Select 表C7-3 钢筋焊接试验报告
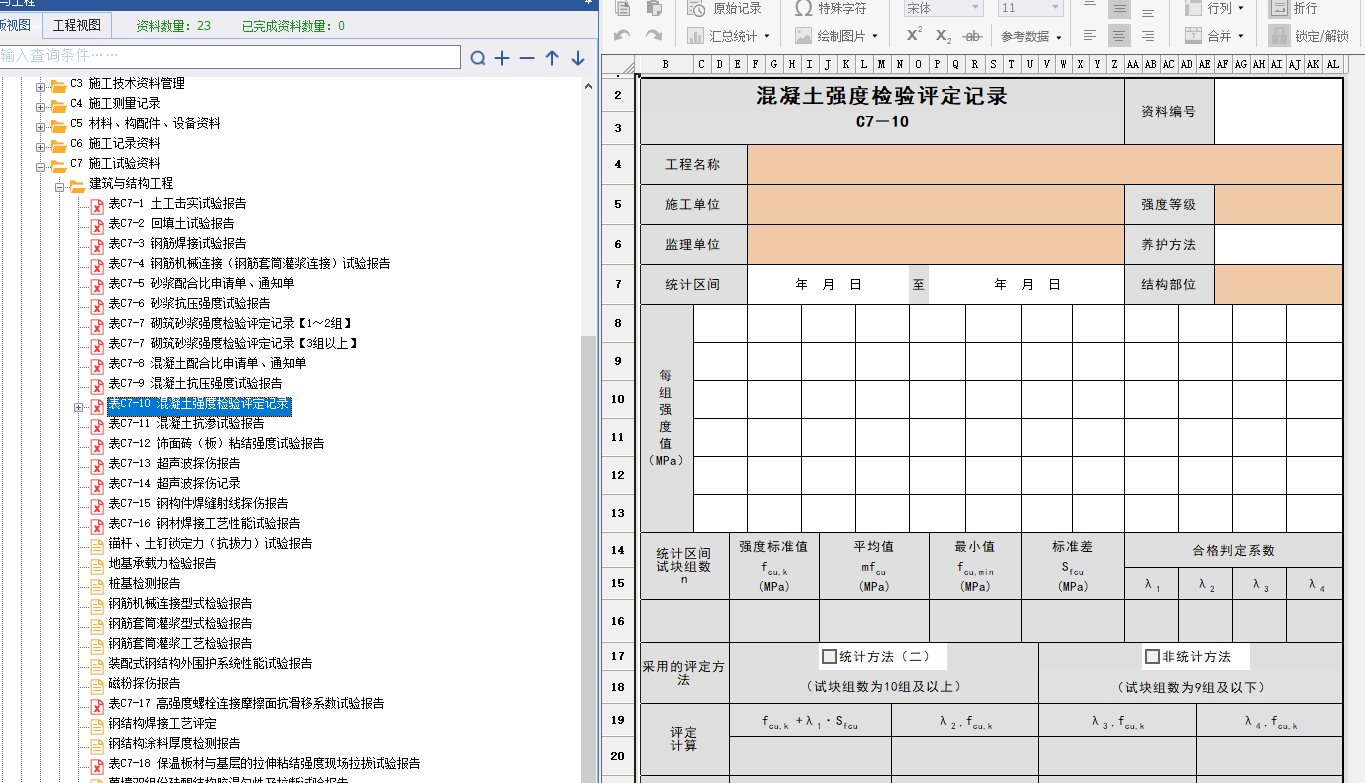Viewport: 1365px width, 783px height. click(178, 244)
